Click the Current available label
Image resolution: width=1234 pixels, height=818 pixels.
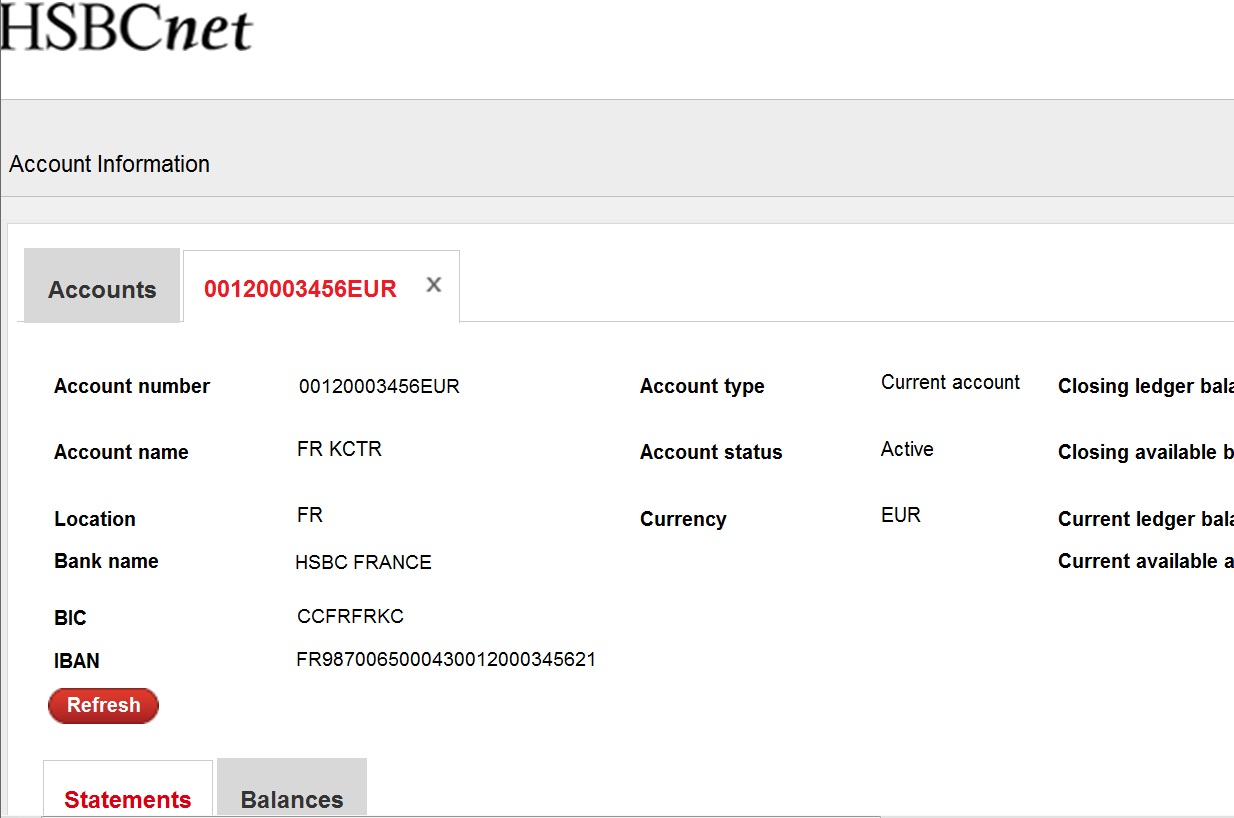tap(1146, 561)
